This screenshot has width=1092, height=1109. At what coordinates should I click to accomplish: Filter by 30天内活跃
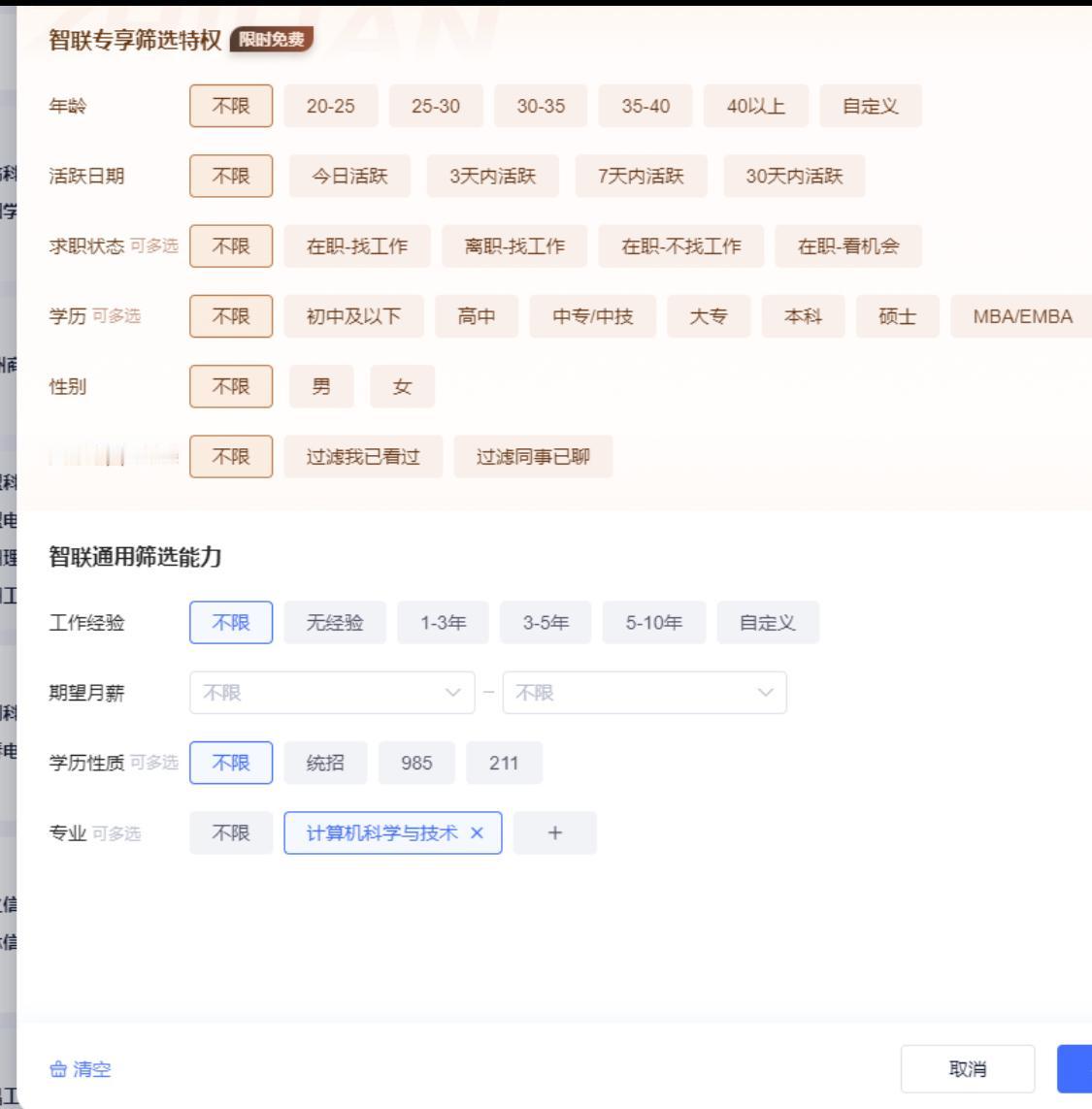(794, 177)
